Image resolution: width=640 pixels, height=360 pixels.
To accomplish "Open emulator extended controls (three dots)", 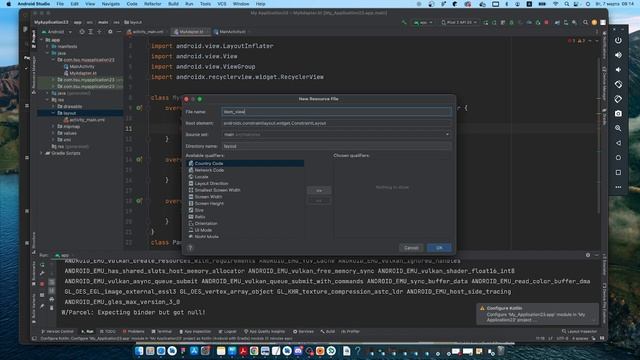I will pos(618,187).
